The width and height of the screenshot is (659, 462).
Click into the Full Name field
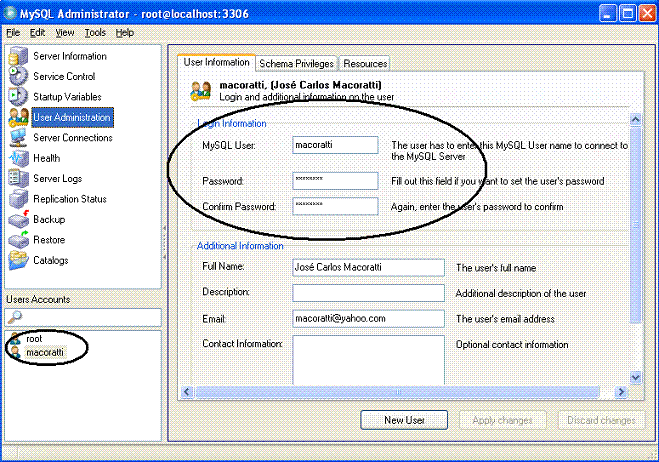pos(368,267)
